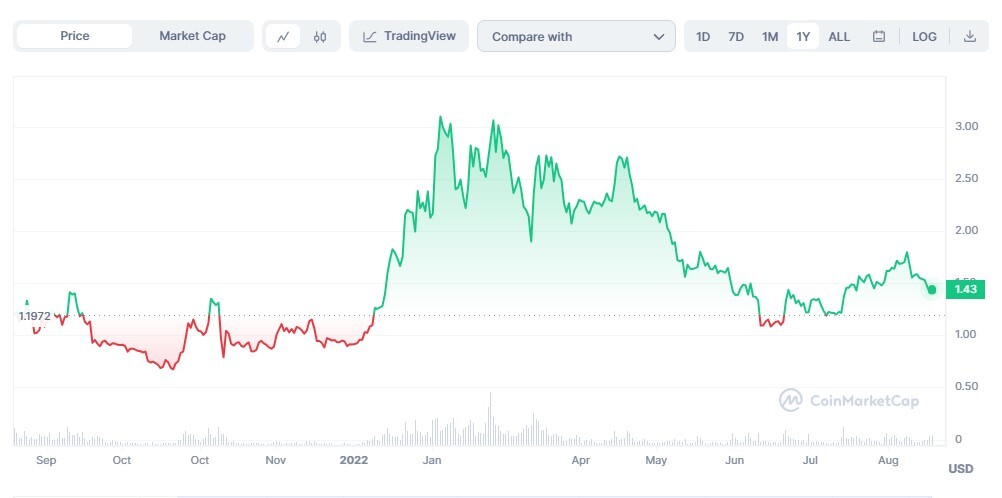Select the 7D time range tab
This screenshot has width=1002, height=498.
tap(736, 36)
